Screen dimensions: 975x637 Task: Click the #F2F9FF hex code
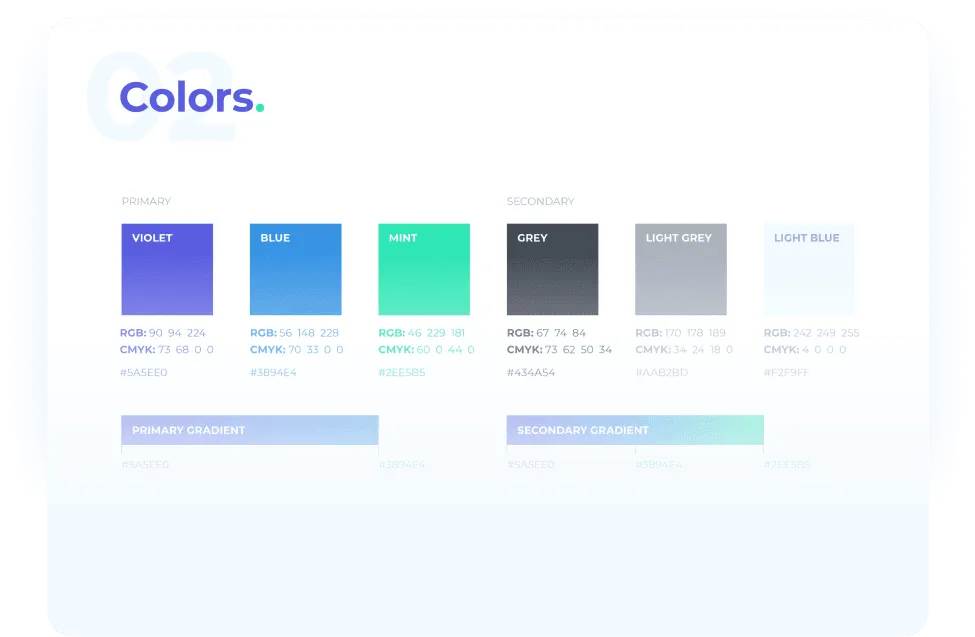coord(787,373)
